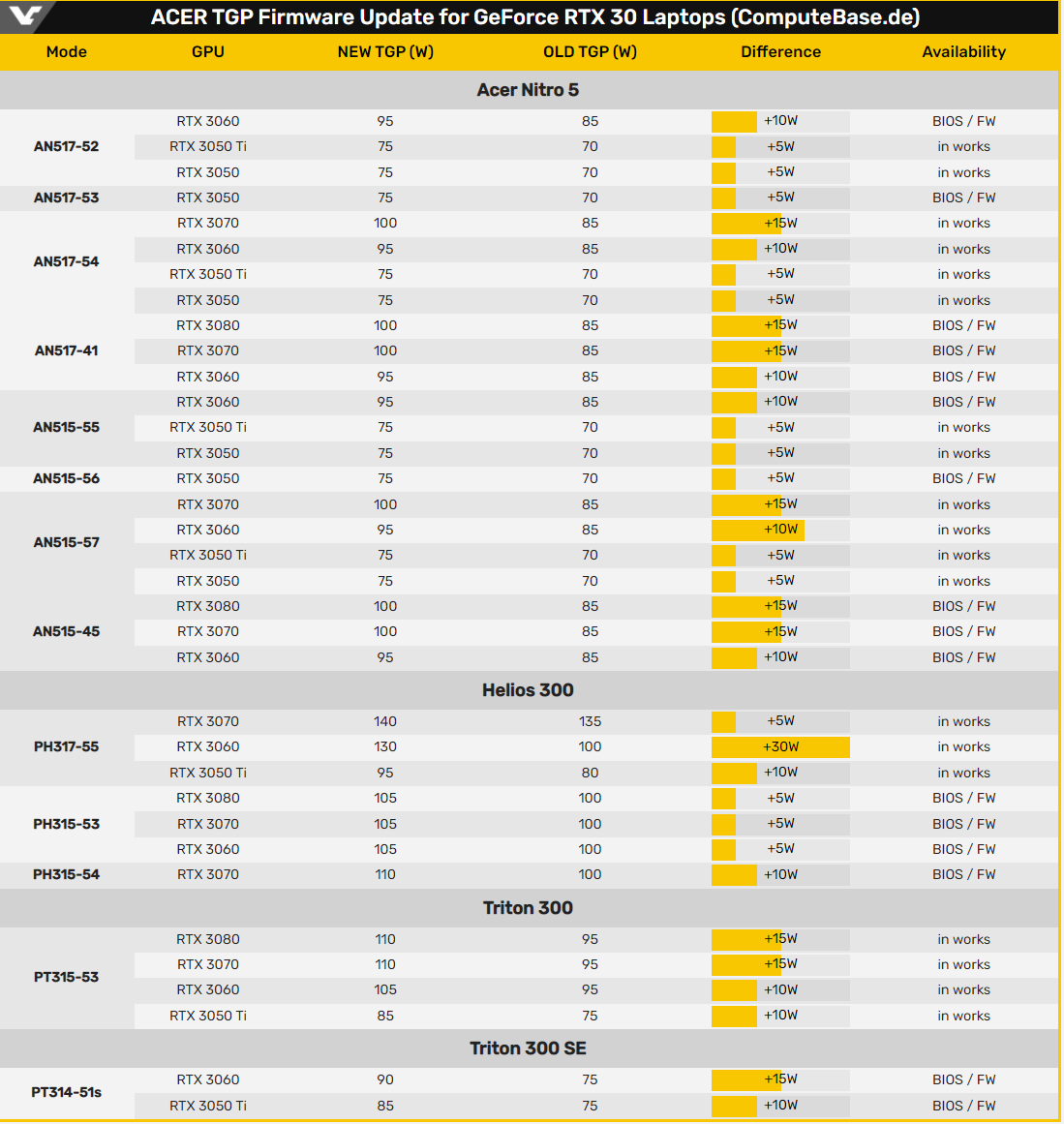Click the PH317-55 model label

(x=66, y=747)
